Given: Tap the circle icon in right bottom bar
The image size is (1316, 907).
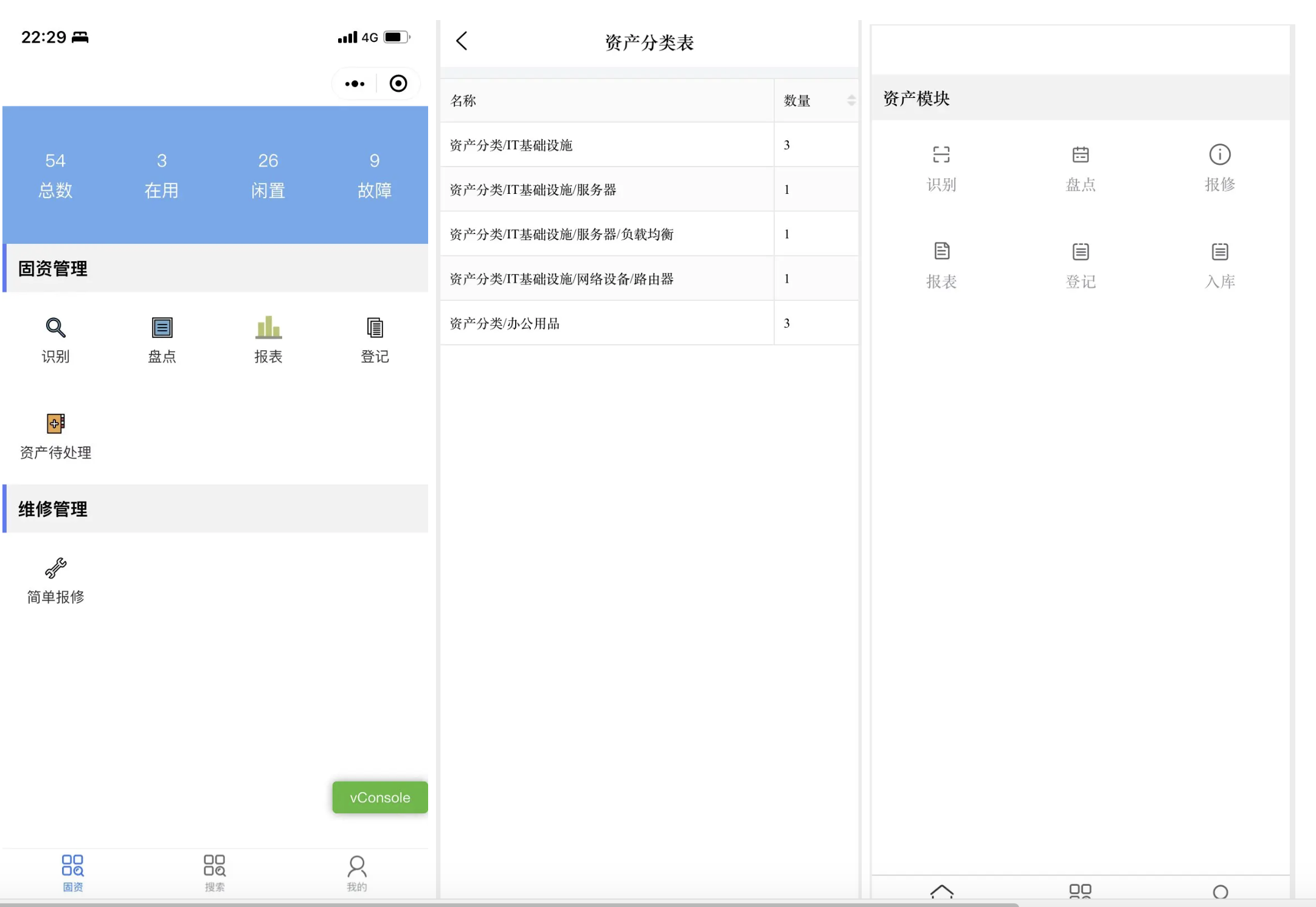Looking at the screenshot, I should 1220,892.
